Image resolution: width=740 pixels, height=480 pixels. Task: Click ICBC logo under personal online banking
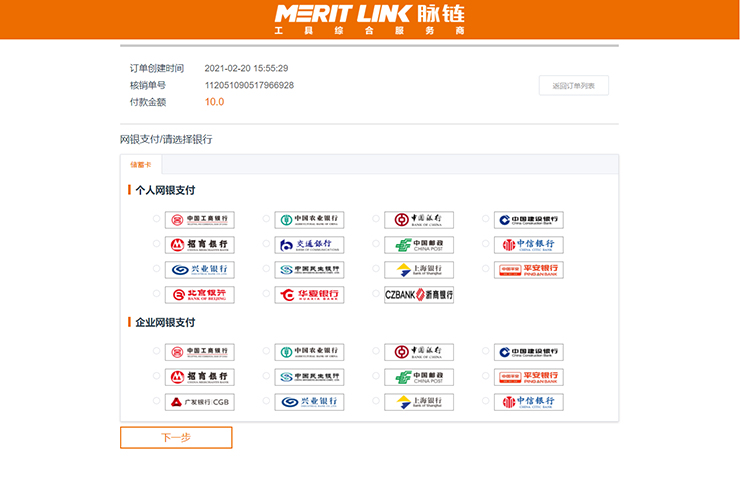pyautogui.click(x=200, y=220)
